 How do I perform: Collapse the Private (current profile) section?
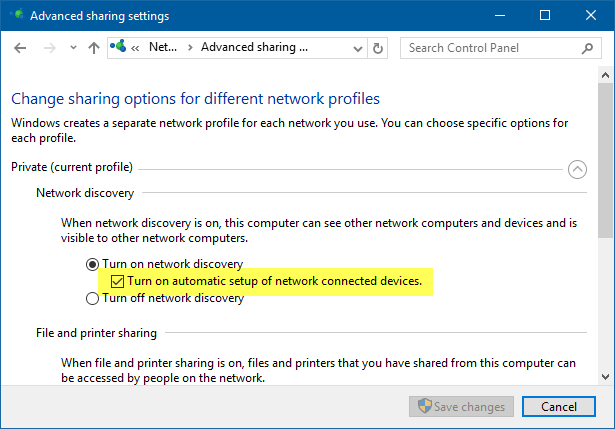point(577,169)
